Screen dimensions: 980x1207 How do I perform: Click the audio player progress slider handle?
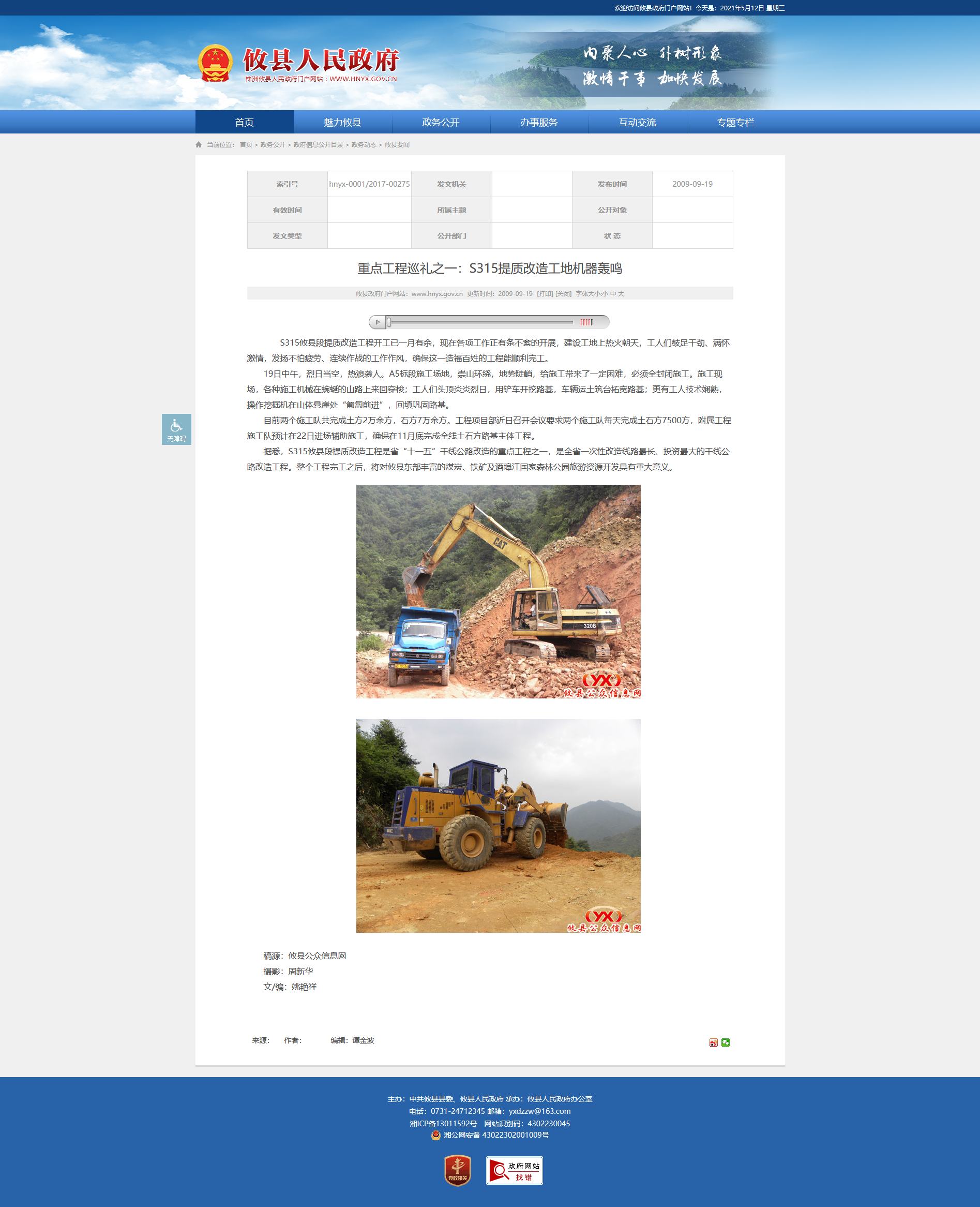coord(389,322)
